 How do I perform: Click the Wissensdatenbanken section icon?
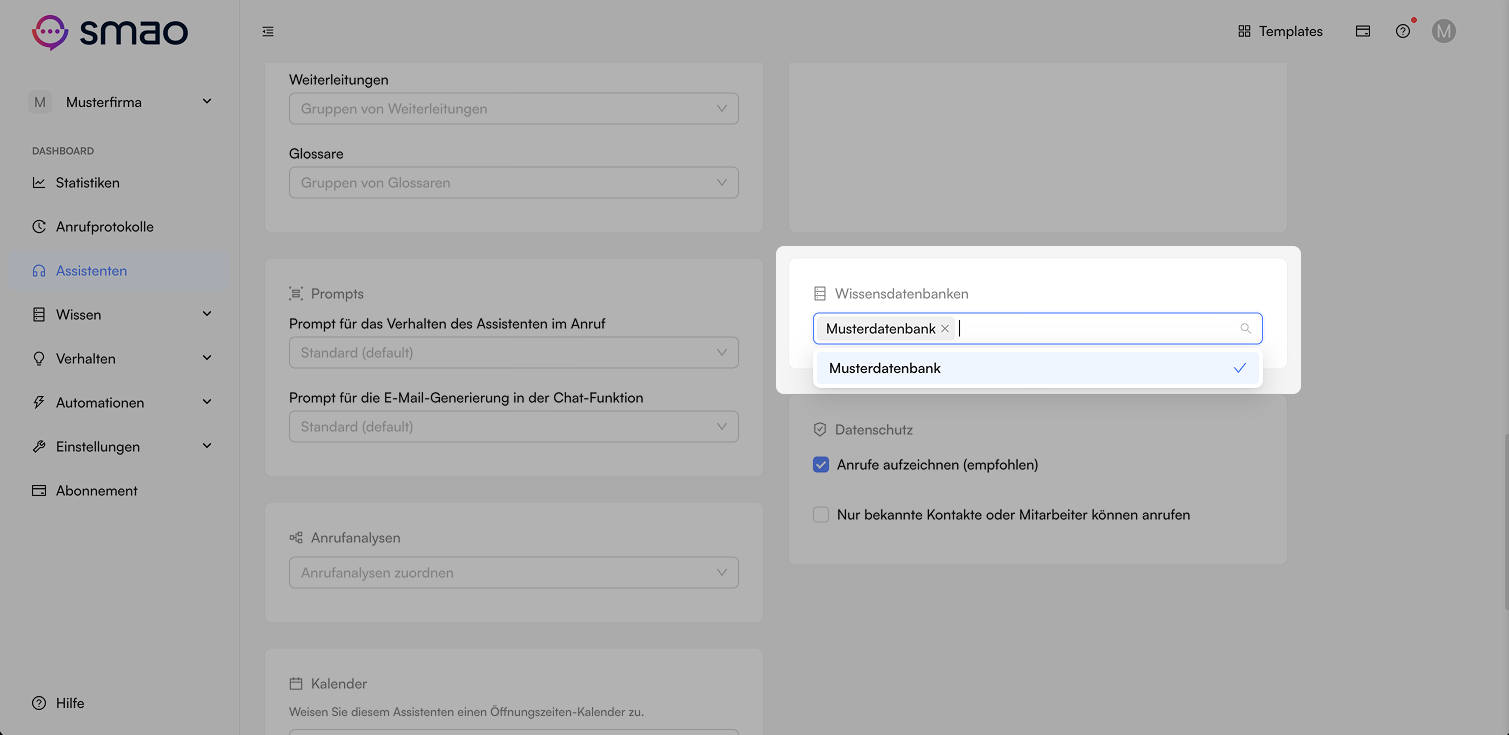(820, 294)
